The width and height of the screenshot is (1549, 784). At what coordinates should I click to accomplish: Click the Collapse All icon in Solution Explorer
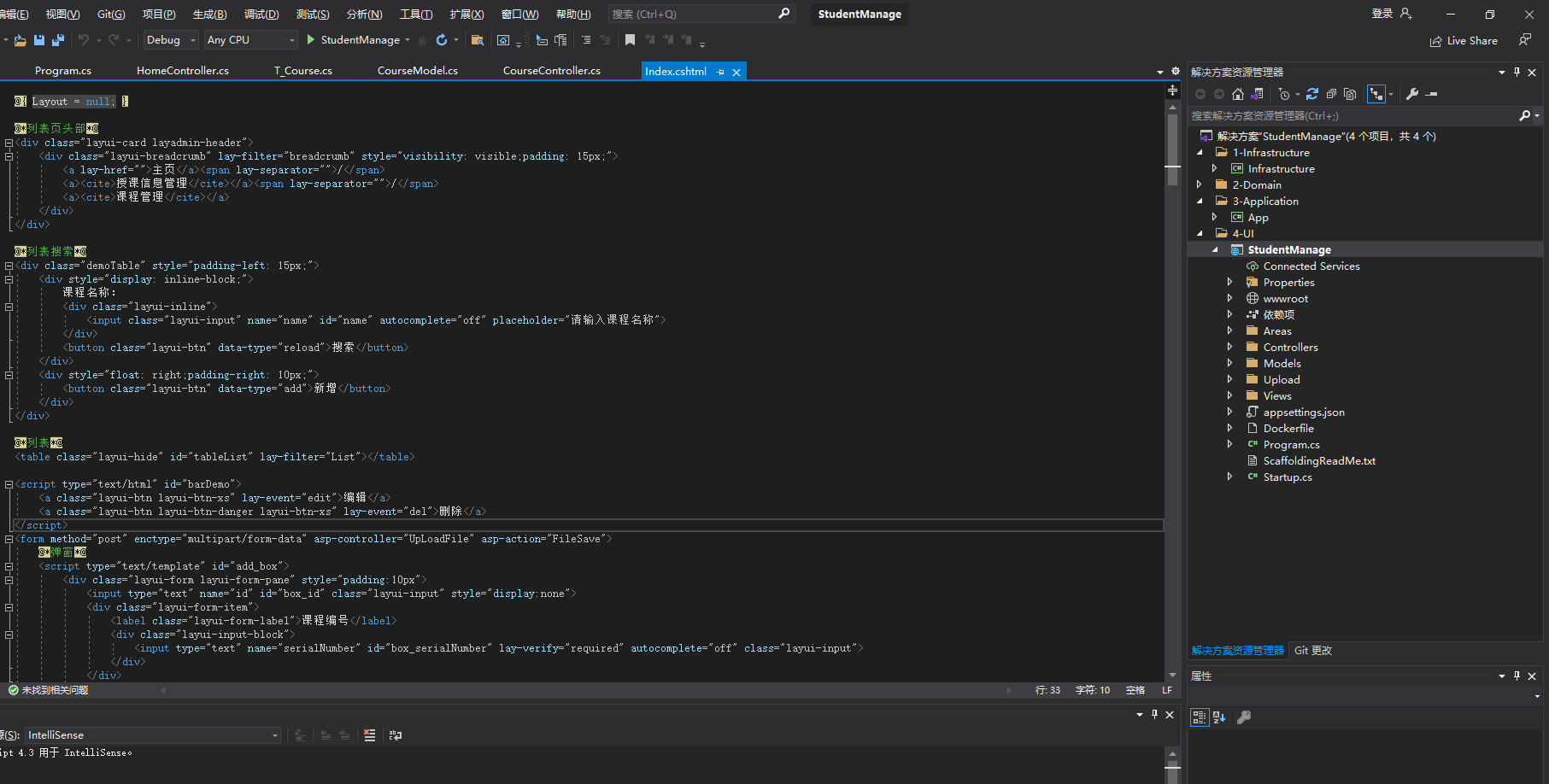pyautogui.click(x=1331, y=94)
